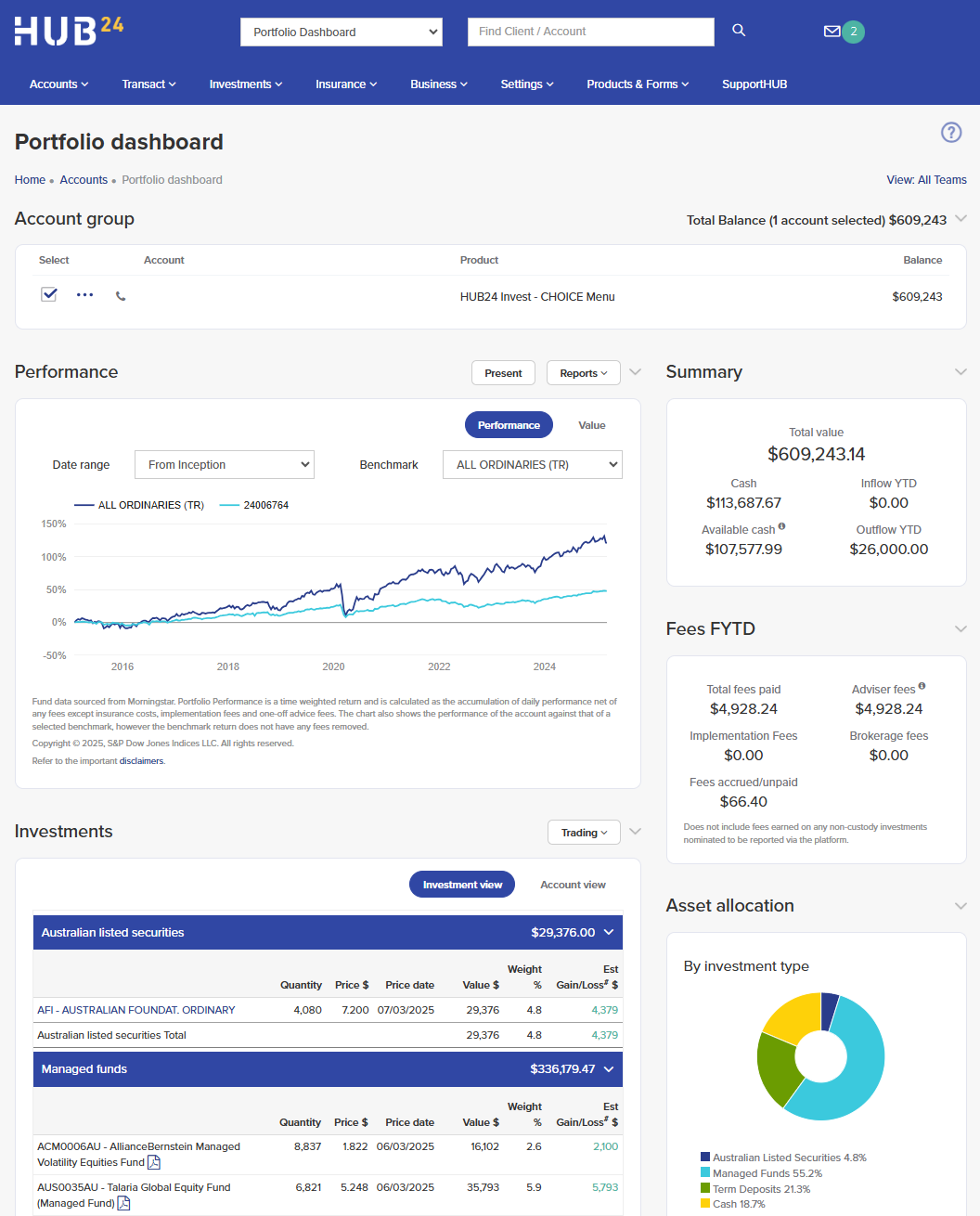Click the Adviser fees info icon
The image size is (980, 1216).
(x=922, y=686)
